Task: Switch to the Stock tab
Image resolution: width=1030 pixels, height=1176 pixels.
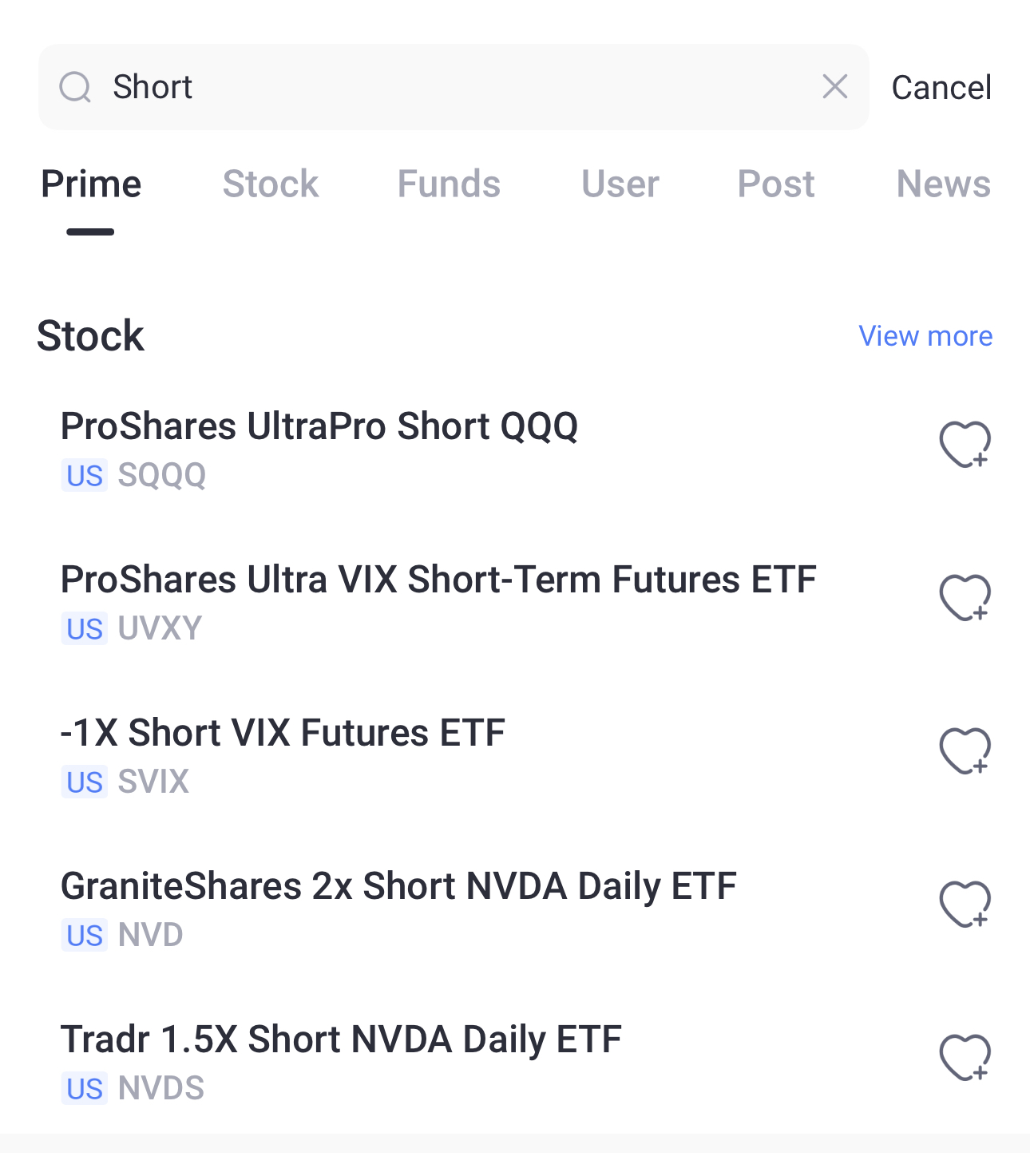Action: pos(271,184)
